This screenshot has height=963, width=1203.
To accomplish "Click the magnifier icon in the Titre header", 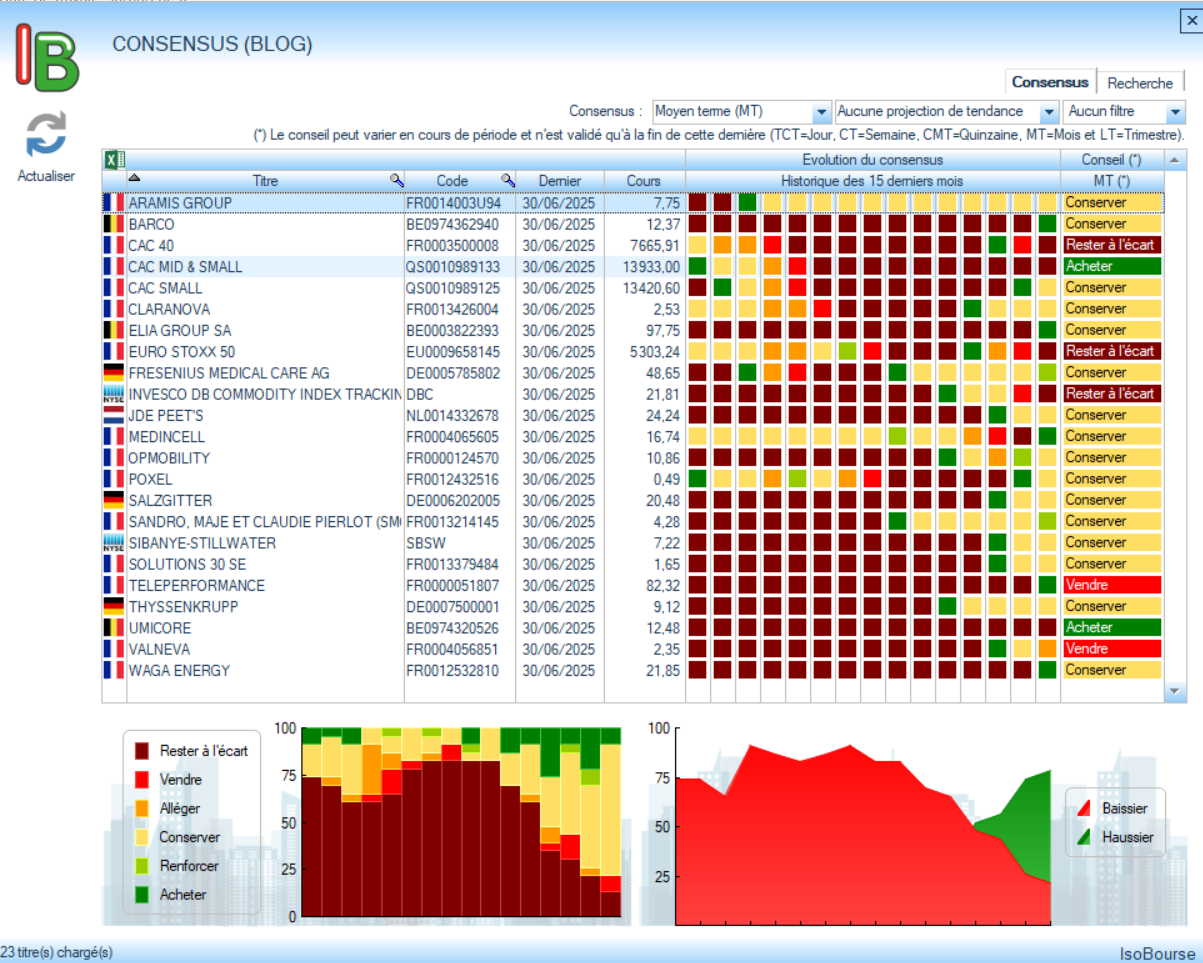I will [396, 180].
